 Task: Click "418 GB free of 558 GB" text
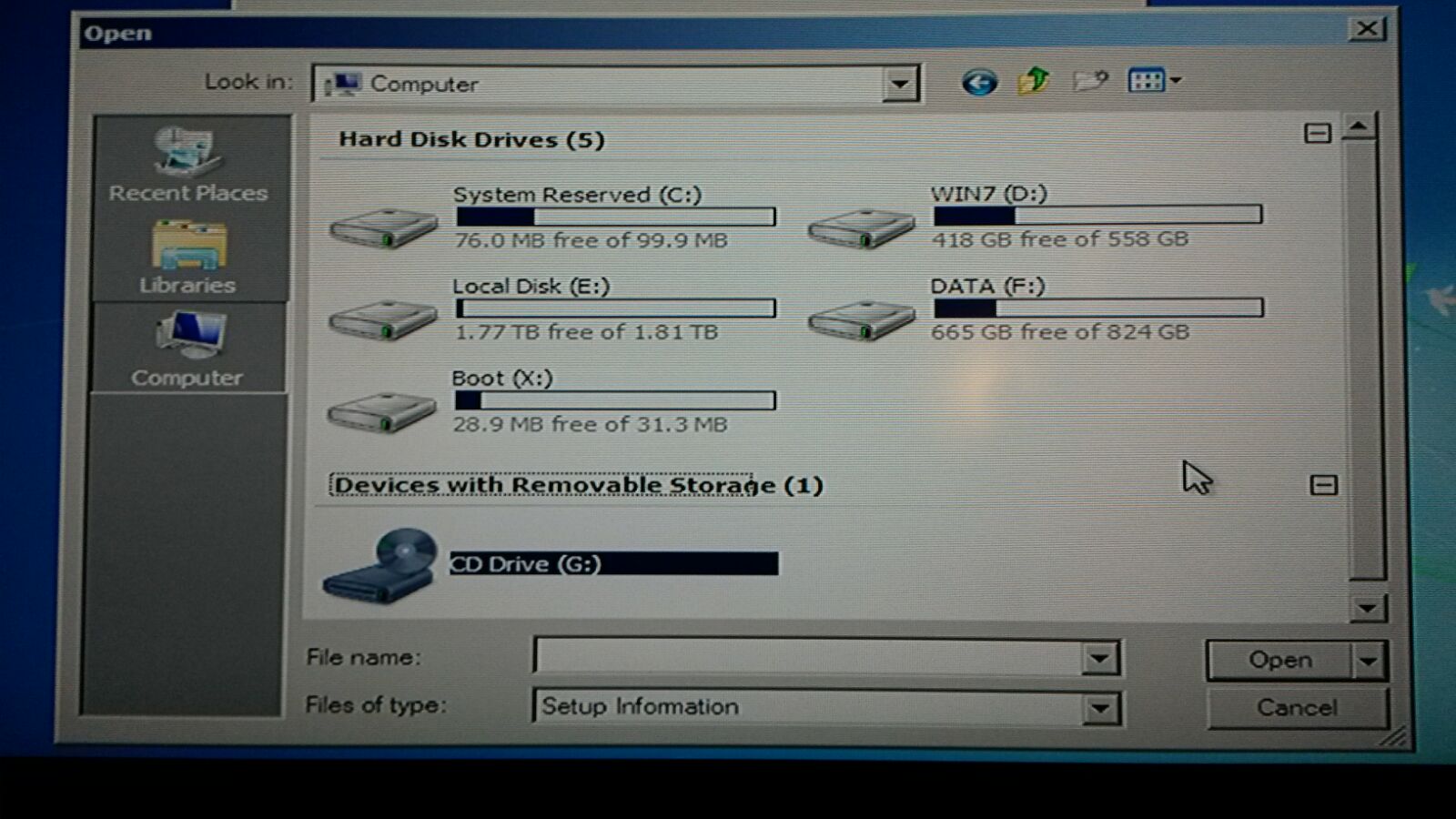(1059, 239)
